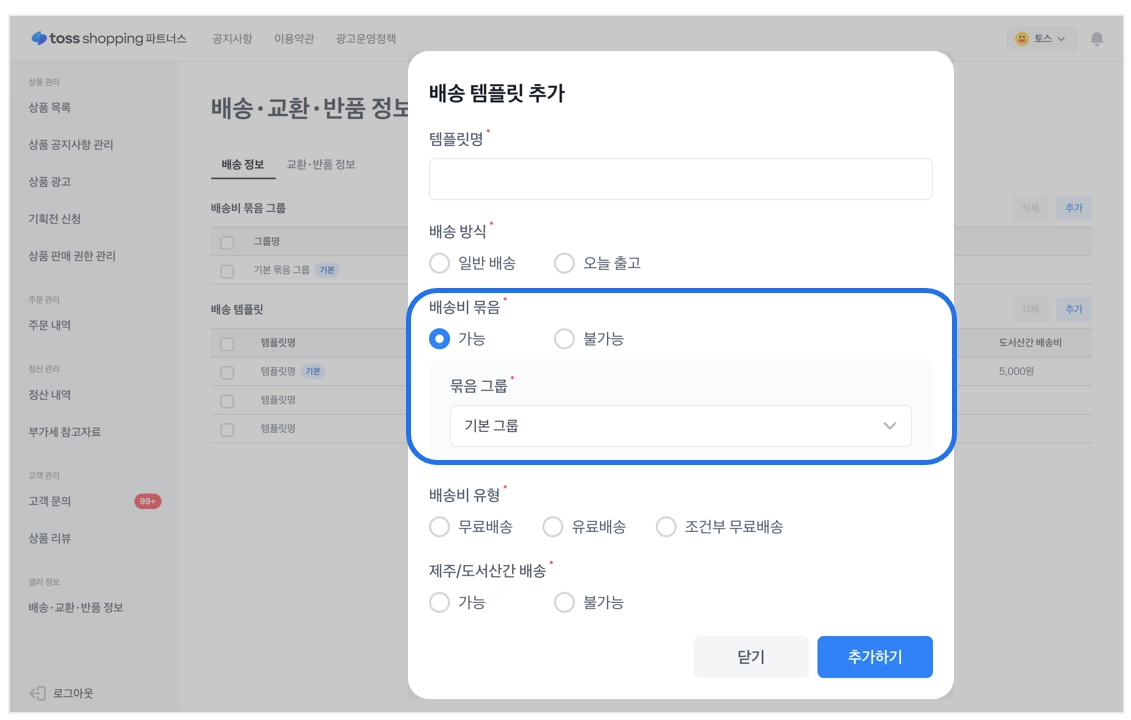Go to 정산 내역 in sidebar

(x=50, y=395)
